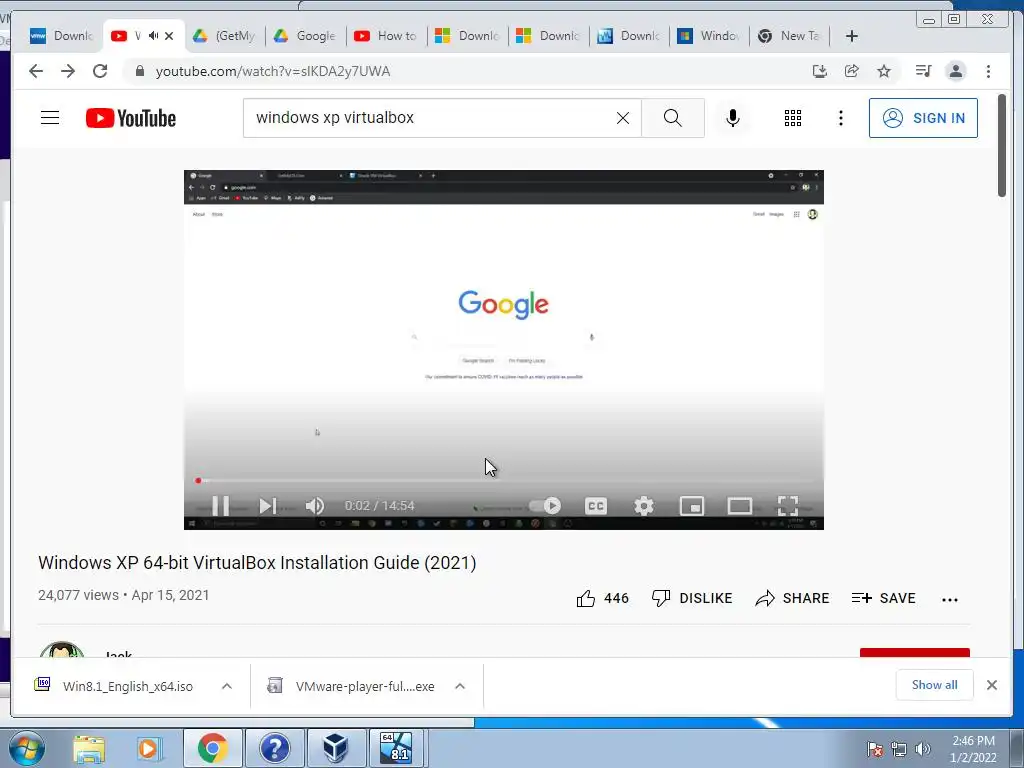Click the DISLIKE button
Viewport: 1024px width, 768px height.
click(x=692, y=599)
